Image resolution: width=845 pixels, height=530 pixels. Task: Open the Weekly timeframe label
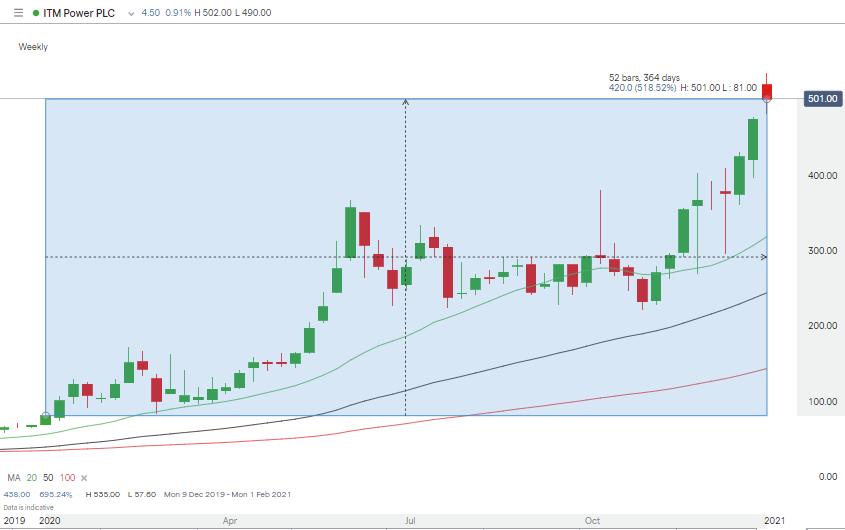click(33, 47)
